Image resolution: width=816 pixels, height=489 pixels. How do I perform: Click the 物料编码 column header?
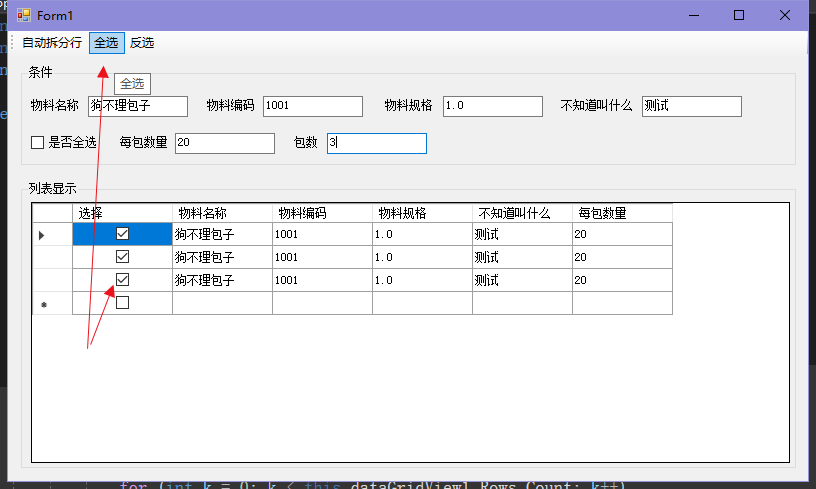(x=322, y=213)
